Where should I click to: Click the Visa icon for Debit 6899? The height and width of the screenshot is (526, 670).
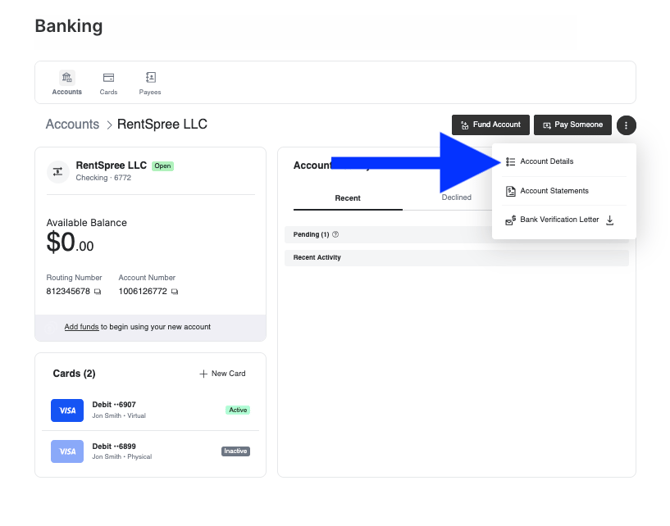[67, 451]
